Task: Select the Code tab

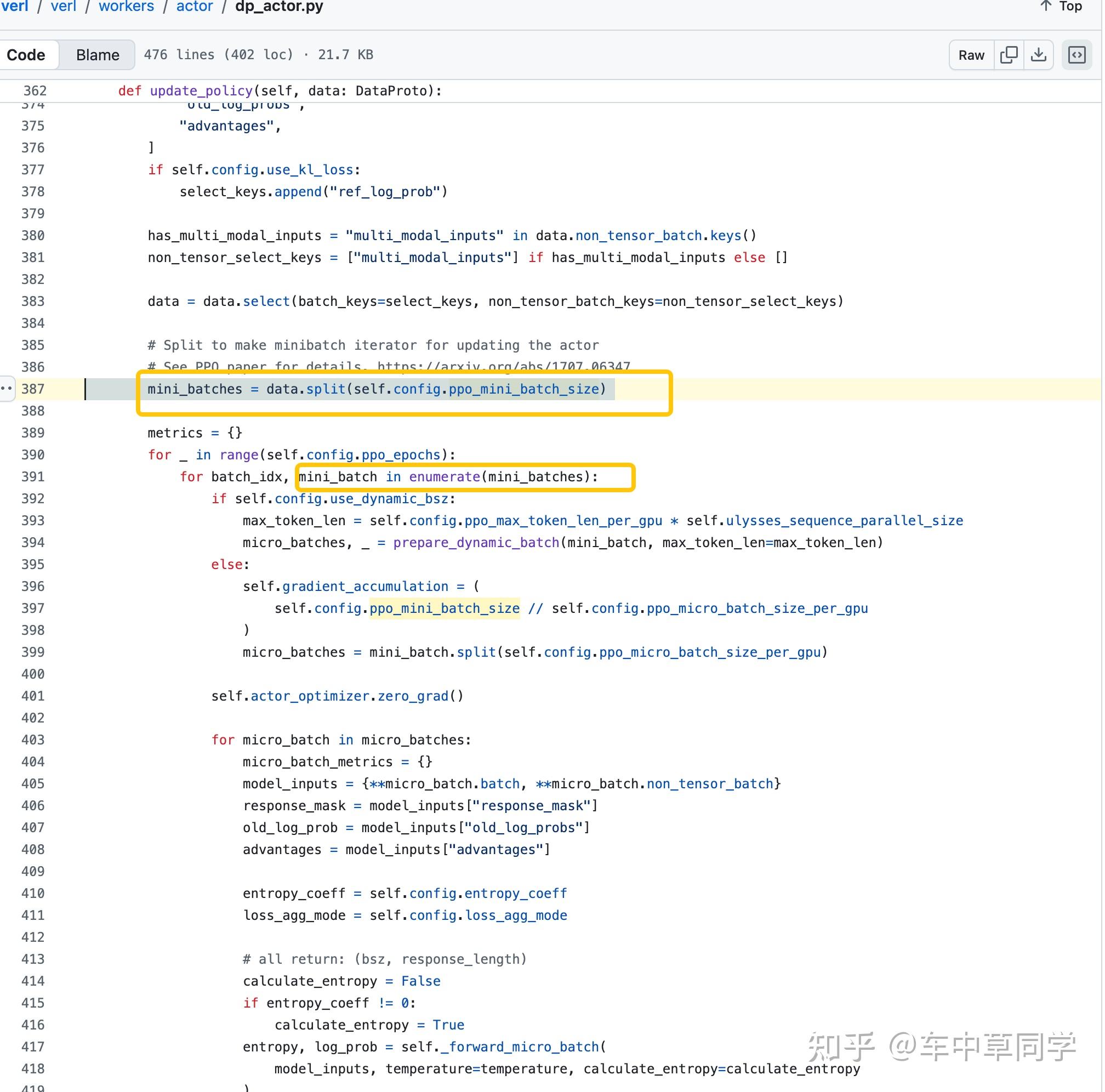Action: [26, 55]
